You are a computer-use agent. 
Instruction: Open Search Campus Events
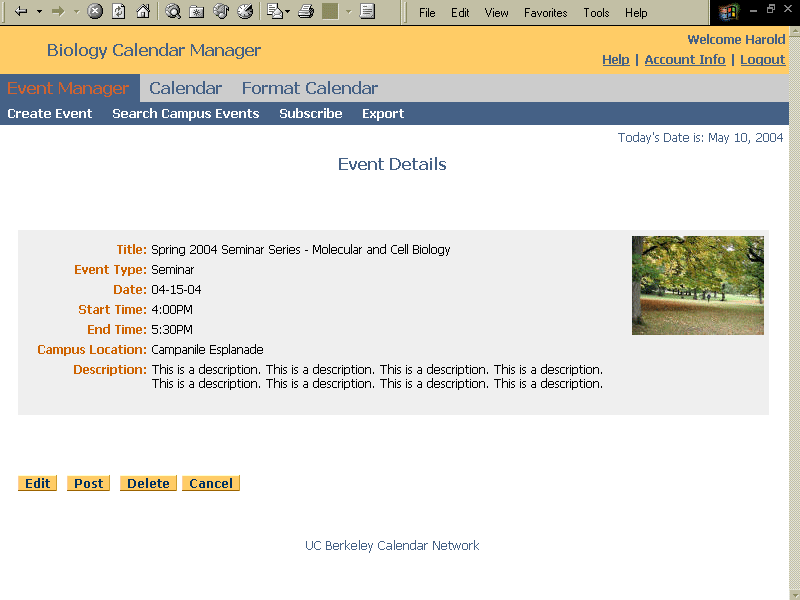pyautogui.click(x=186, y=114)
